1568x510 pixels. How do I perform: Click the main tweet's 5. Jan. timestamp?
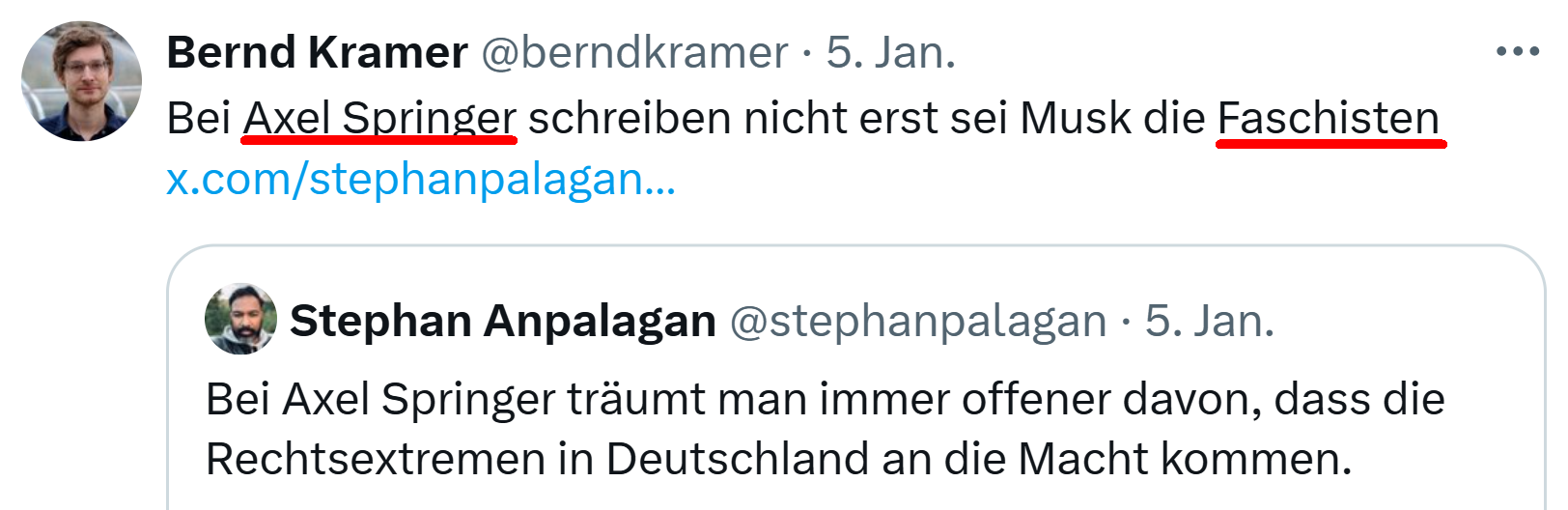pyautogui.click(x=890, y=52)
